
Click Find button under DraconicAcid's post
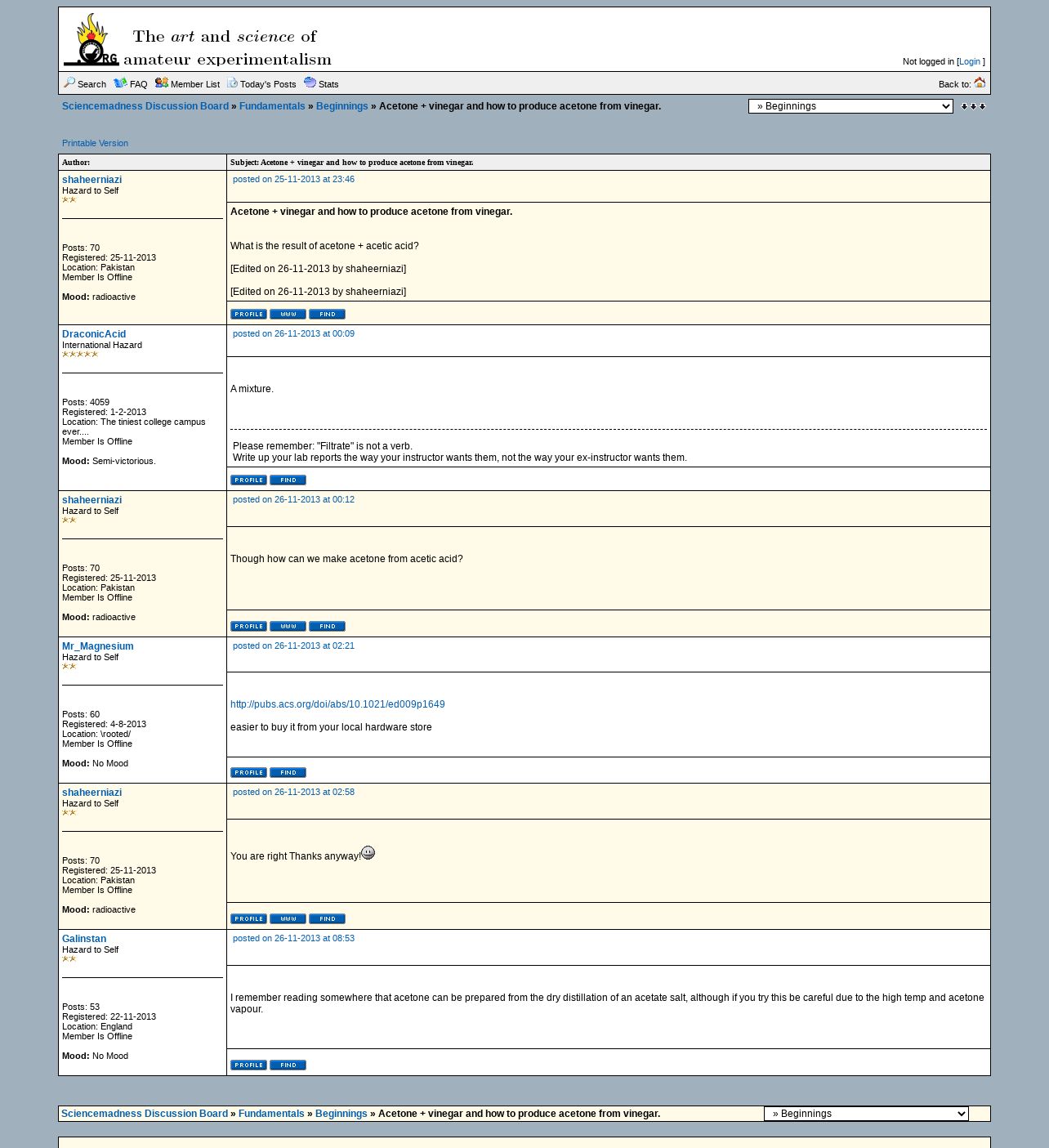288,480
